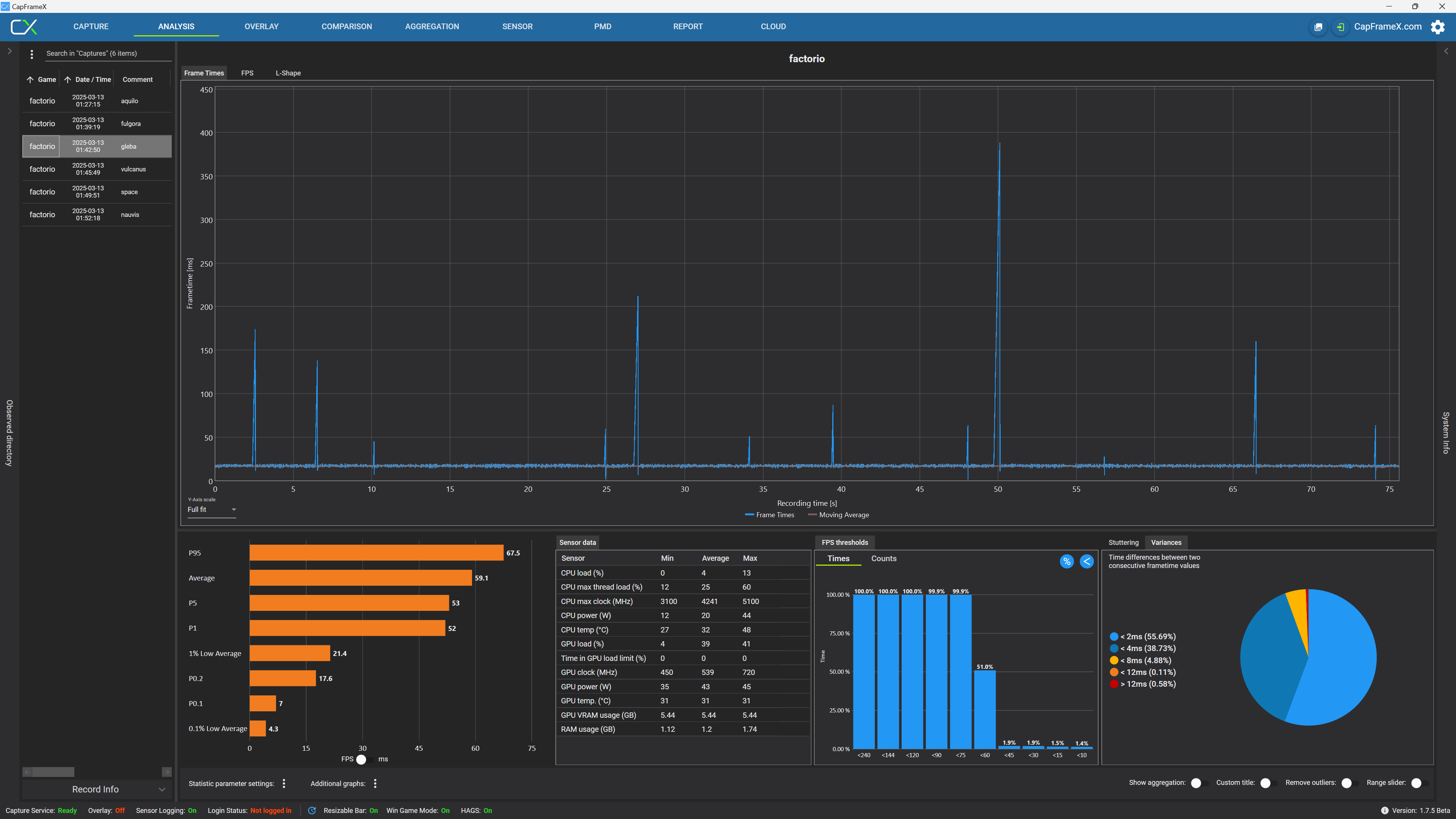This screenshot has width=1456, height=819.
Task: Select the vulcanus capture row
Action: 97,169
